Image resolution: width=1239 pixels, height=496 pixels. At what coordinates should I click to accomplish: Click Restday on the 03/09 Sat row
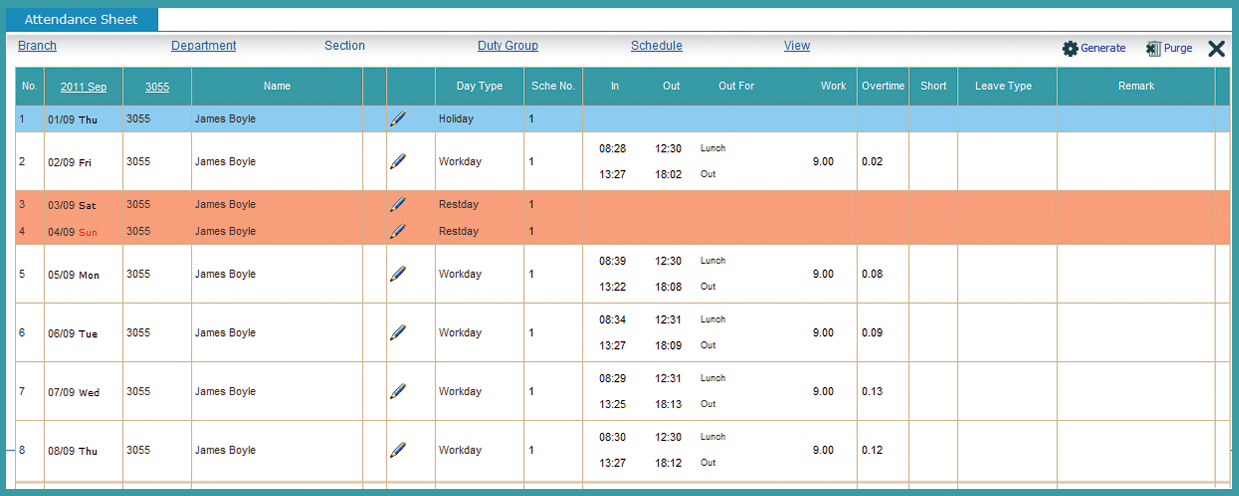point(458,204)
